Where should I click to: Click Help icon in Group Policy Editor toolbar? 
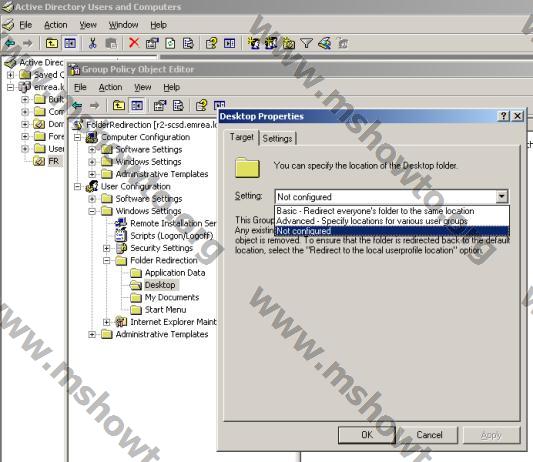click(202, 105)
